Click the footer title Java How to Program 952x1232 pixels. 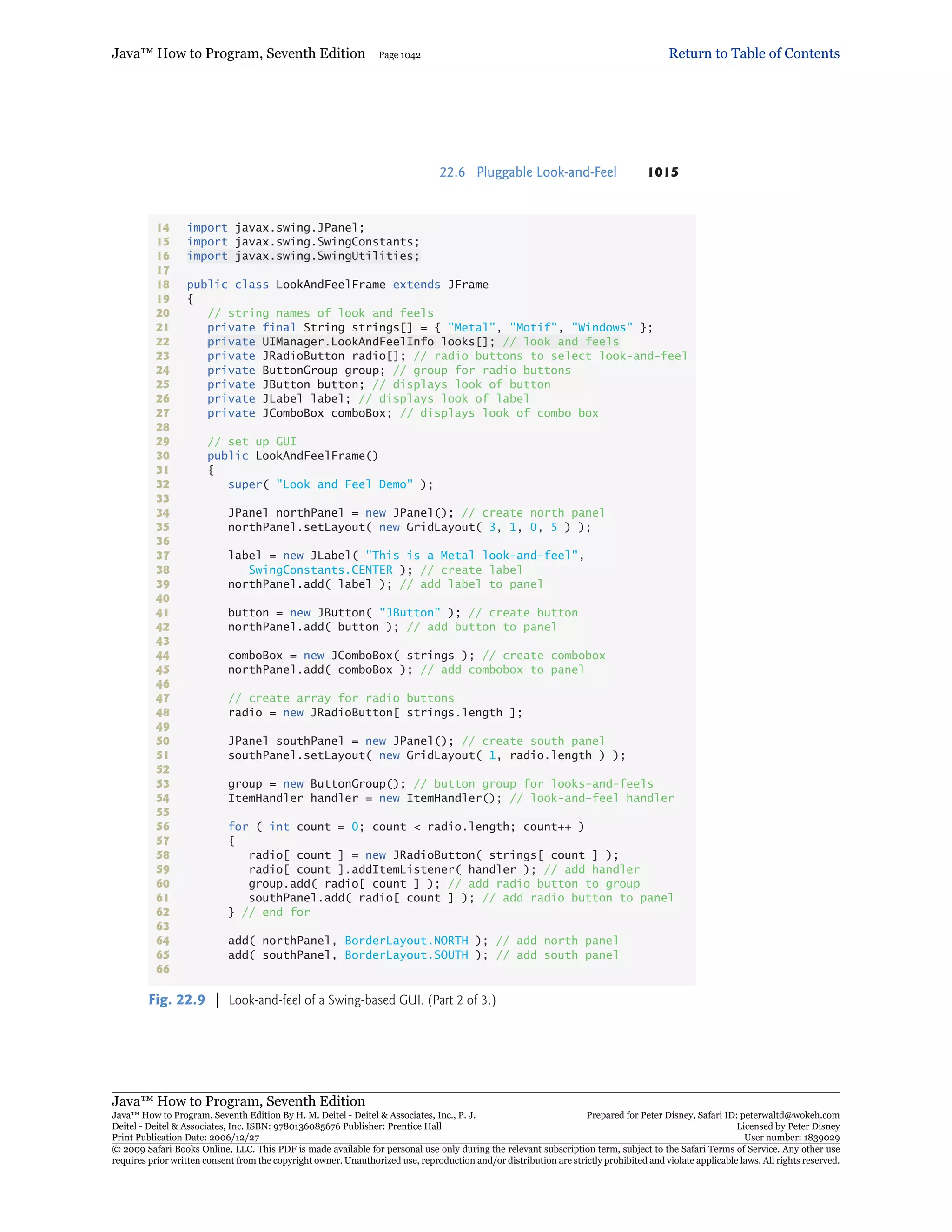pos(238,1100)
